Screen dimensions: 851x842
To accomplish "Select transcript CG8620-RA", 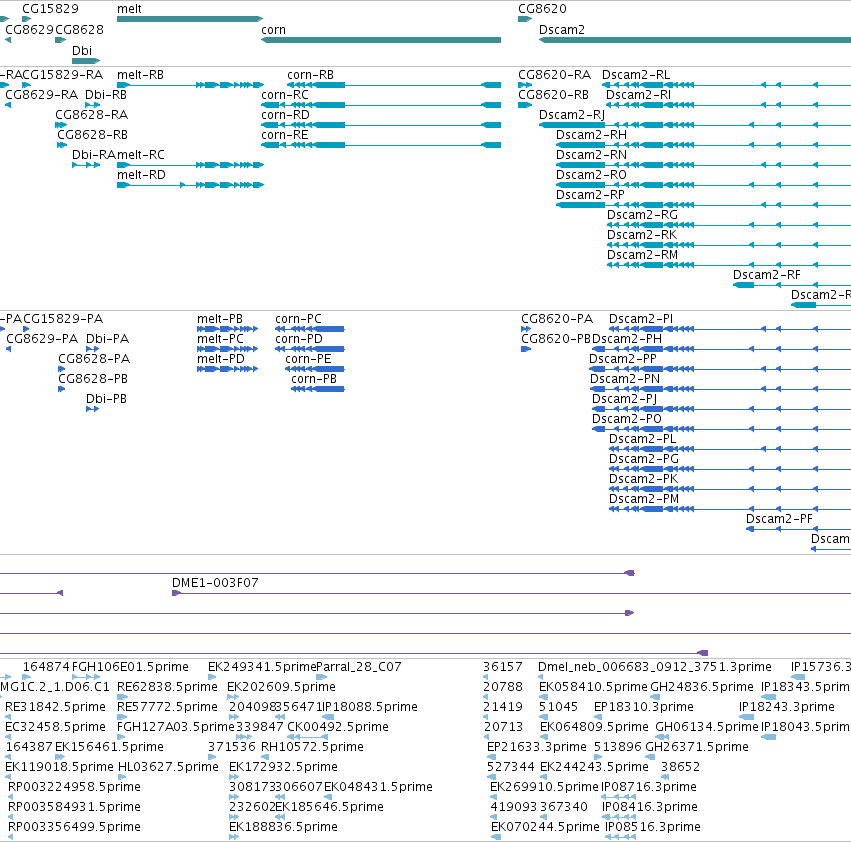I will tap(555, 75).
